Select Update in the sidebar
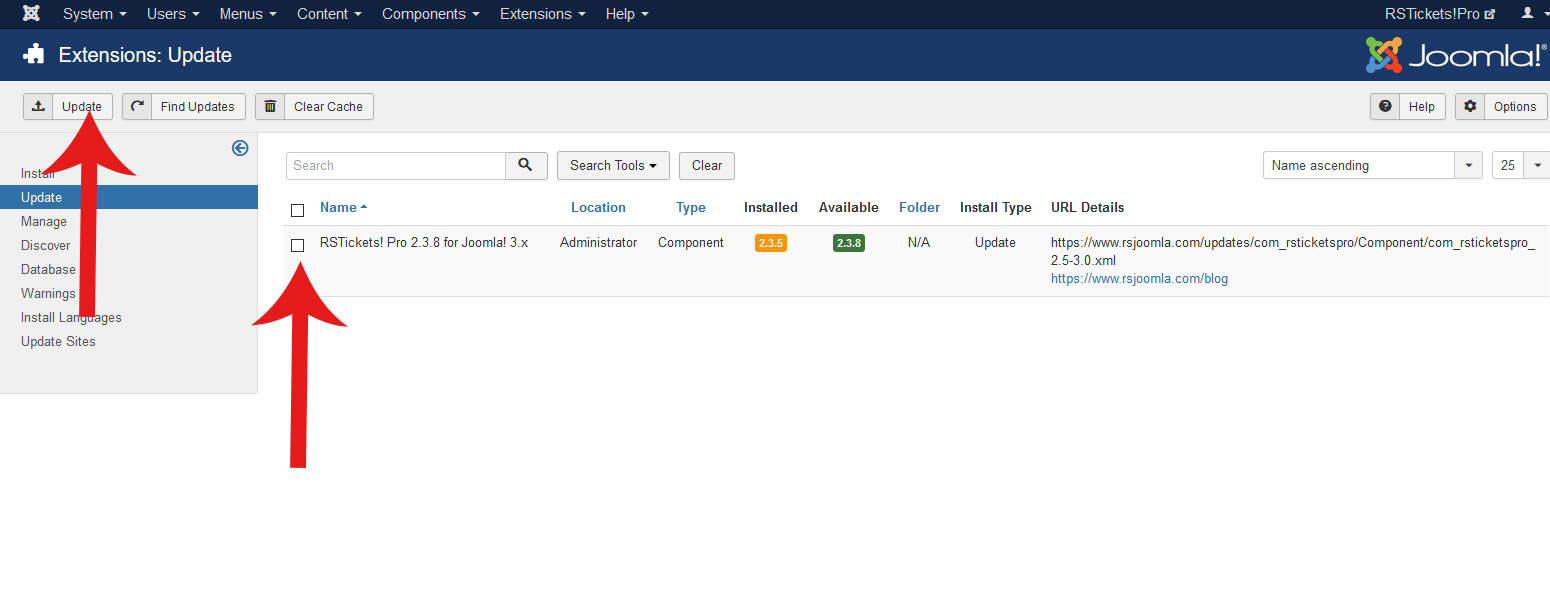Viewport: 1550px width, 599px height. 129,197
